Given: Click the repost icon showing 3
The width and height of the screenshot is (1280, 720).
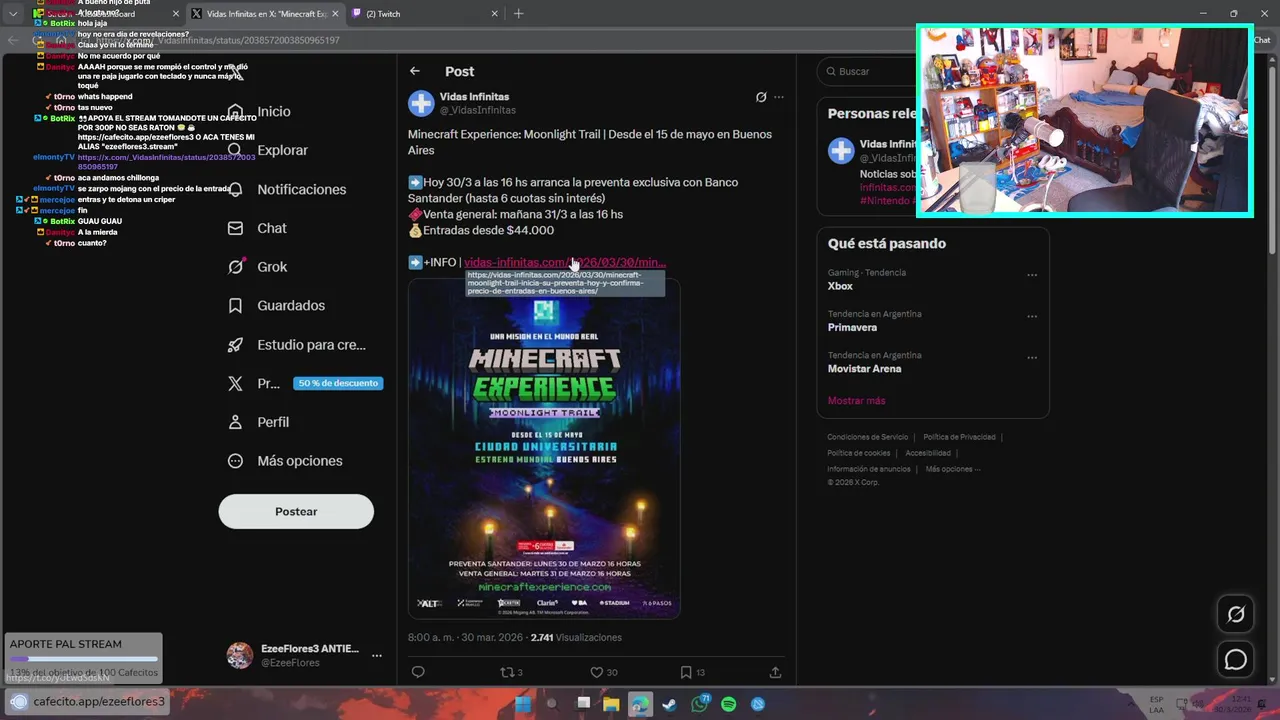Looking at the screenshot, I should tap(511, 672).
